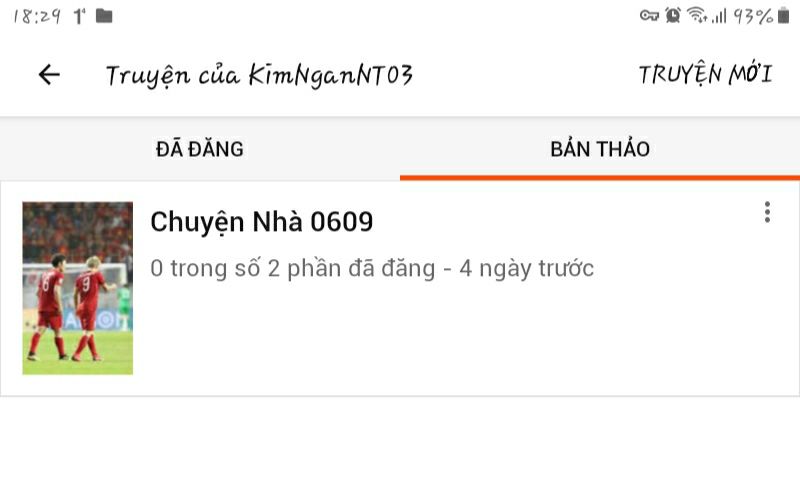Viewport: 800px width, 489px height.
Task: Tap the 0 trong số 2 phần status line
Action: point(372,268)
